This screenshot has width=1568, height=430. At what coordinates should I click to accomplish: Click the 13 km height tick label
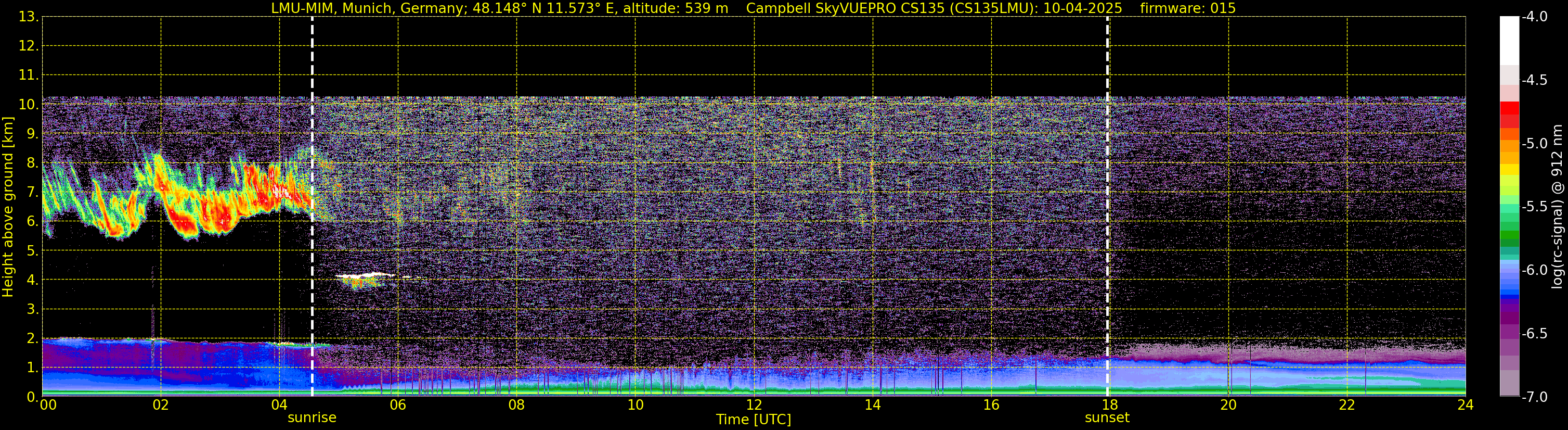(27, 17)
